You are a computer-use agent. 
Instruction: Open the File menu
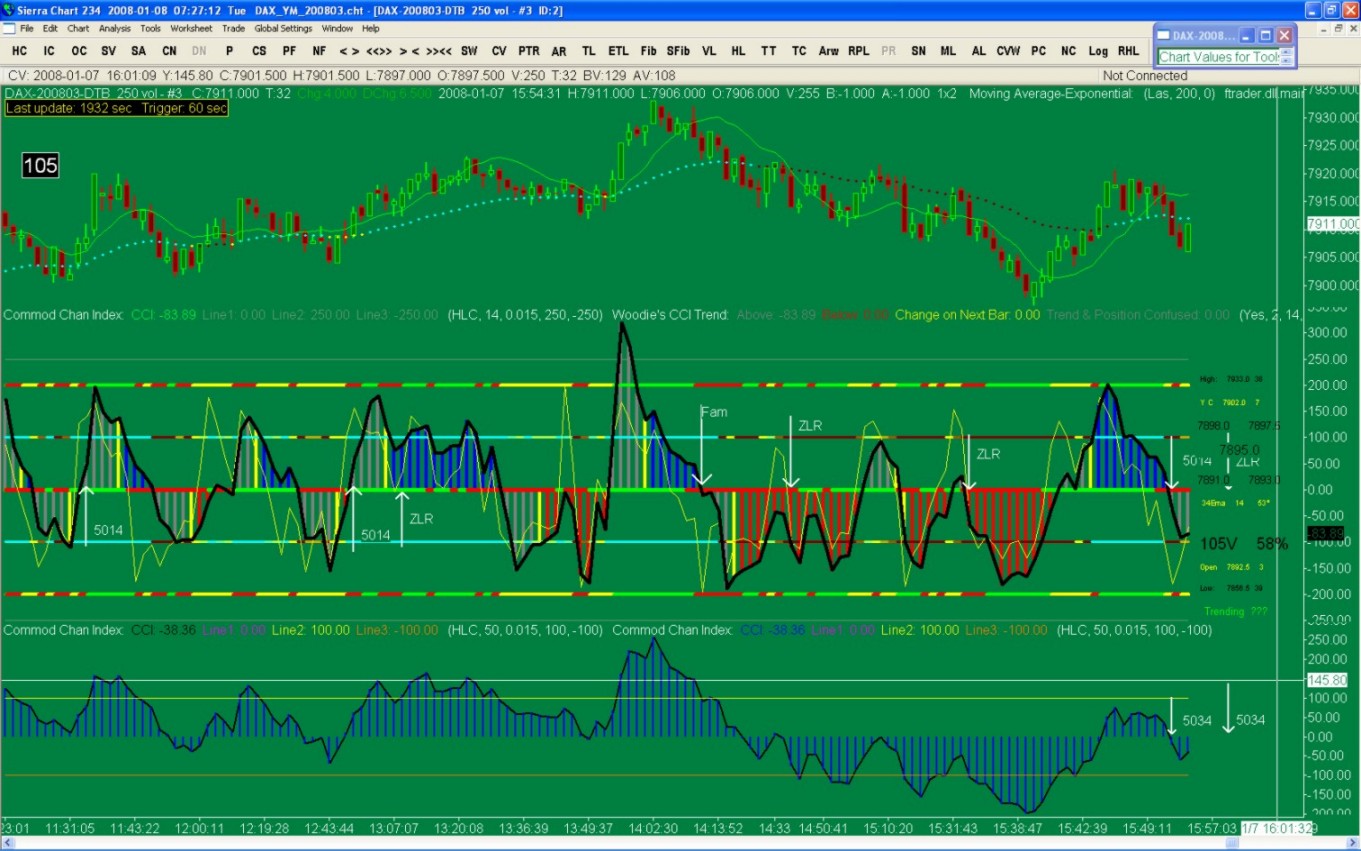(x=26, y=29)
